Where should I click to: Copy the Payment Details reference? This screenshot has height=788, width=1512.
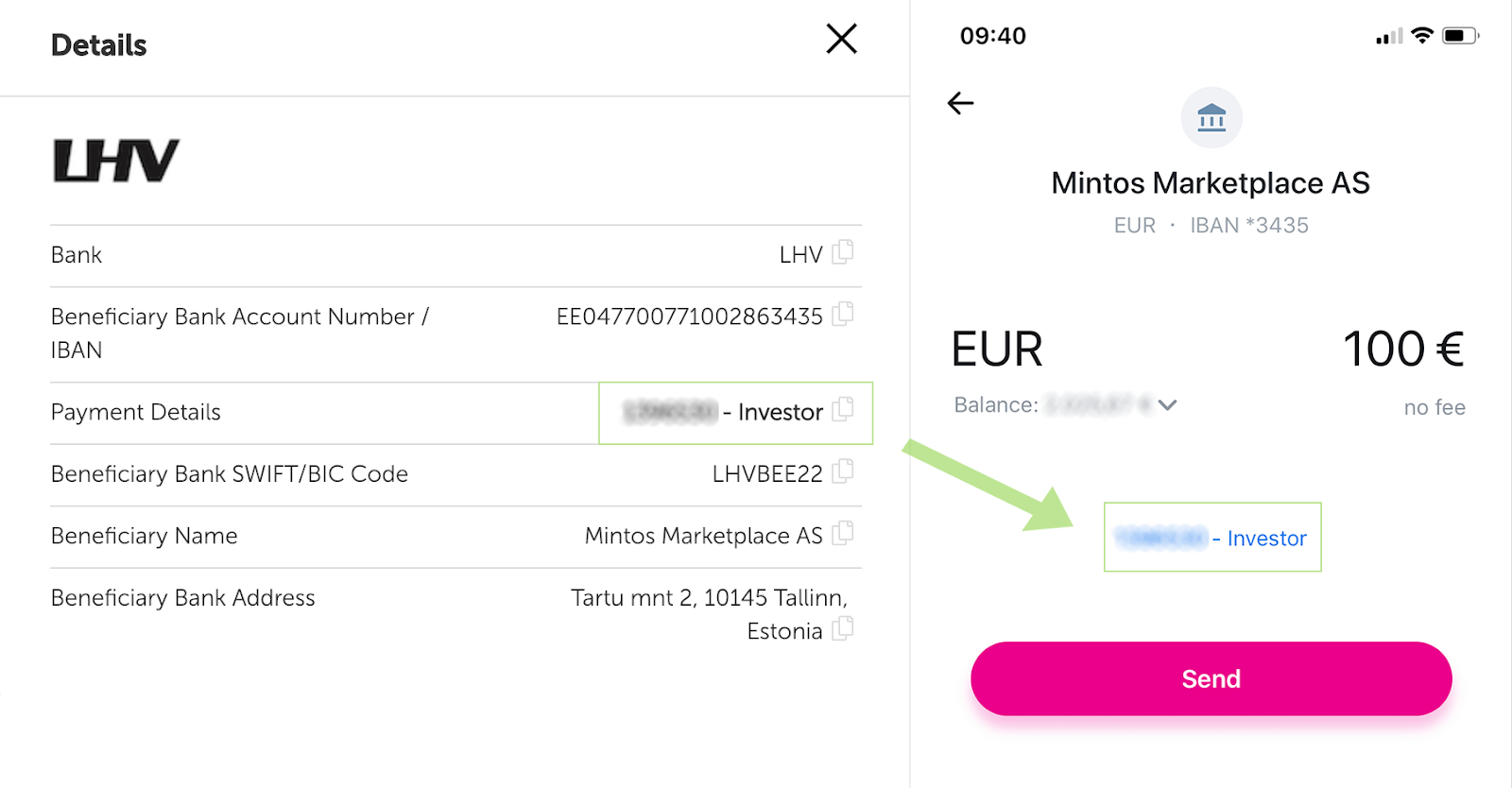pyautogui.click(x=843, y=409)
